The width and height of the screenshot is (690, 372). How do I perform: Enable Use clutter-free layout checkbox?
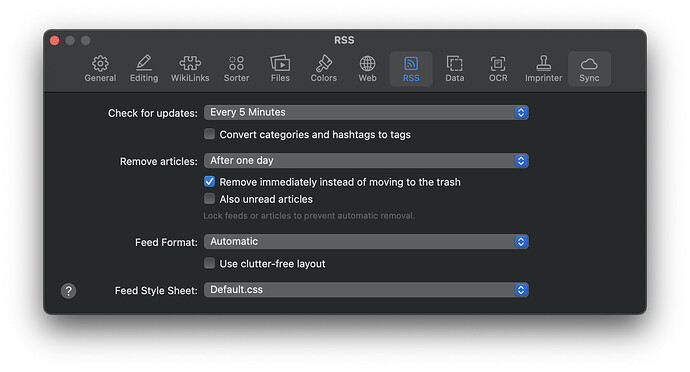(x=209, y=263)
